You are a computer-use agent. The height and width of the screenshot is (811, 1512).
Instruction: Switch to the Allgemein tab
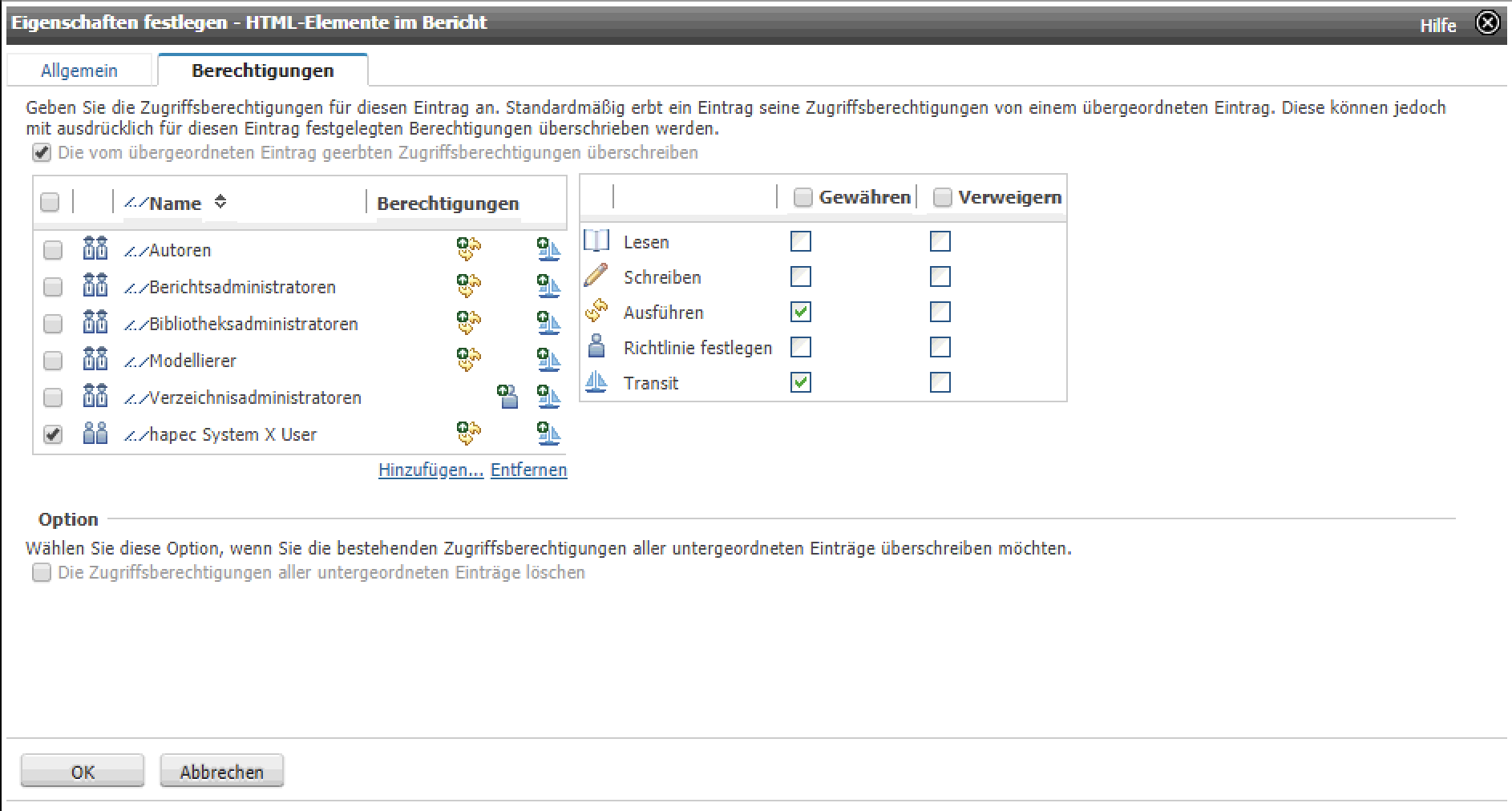click(x=79, y=71)
